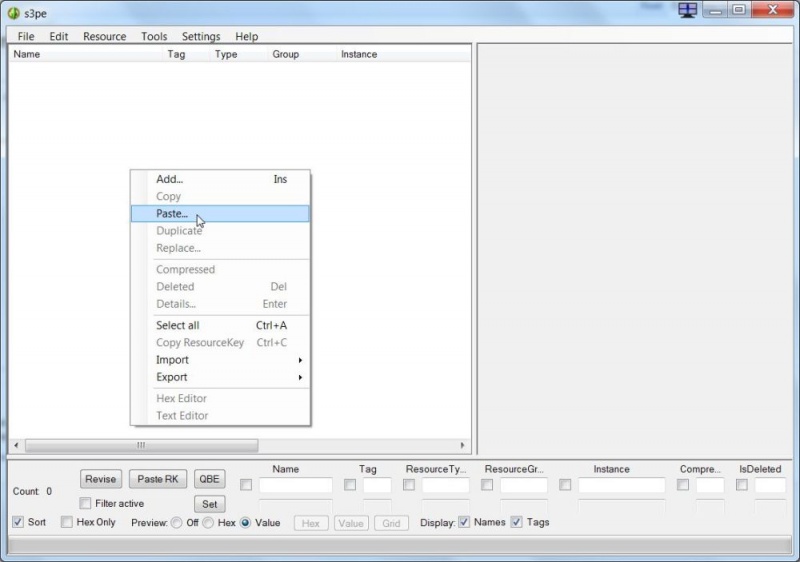Toggle the Sort checkbox
This screenshot has width=800, height=562.
[x=18, y=522]
